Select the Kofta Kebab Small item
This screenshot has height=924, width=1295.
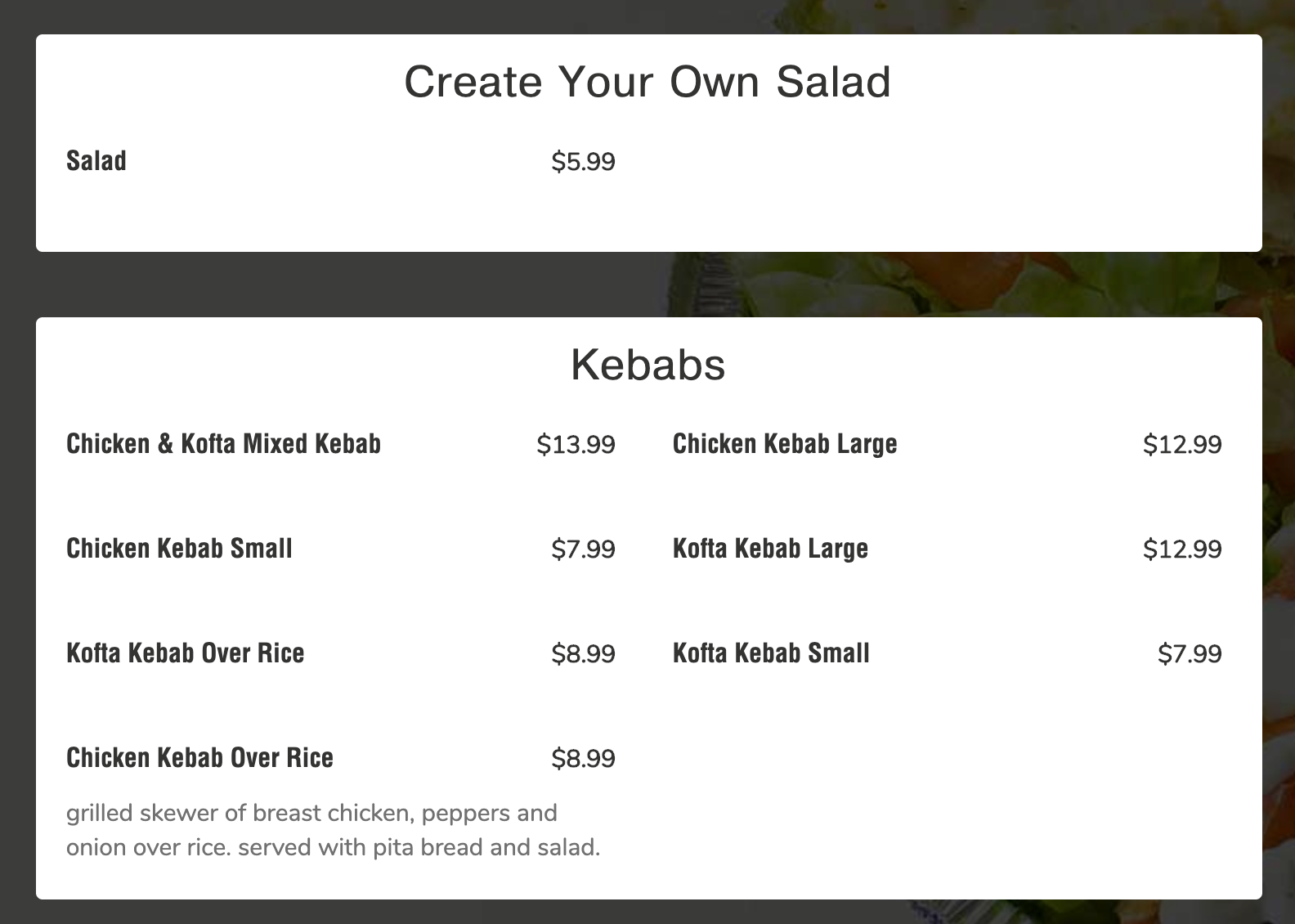click(771, 653)
